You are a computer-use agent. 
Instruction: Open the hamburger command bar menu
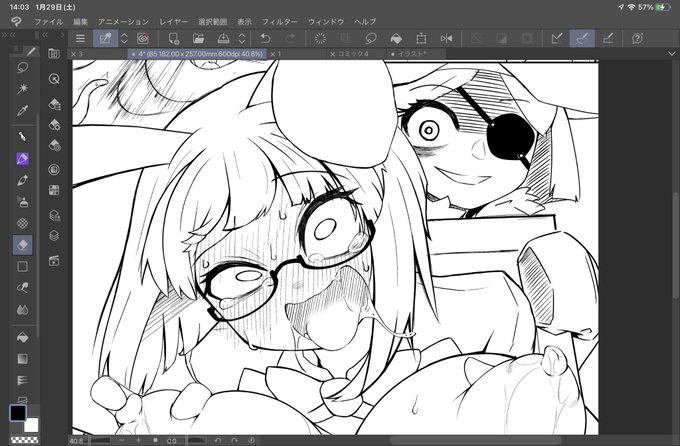(x=80, y=39)
